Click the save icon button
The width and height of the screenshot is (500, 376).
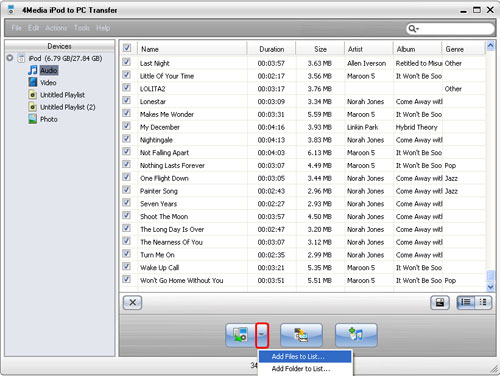tap(440, 303)
